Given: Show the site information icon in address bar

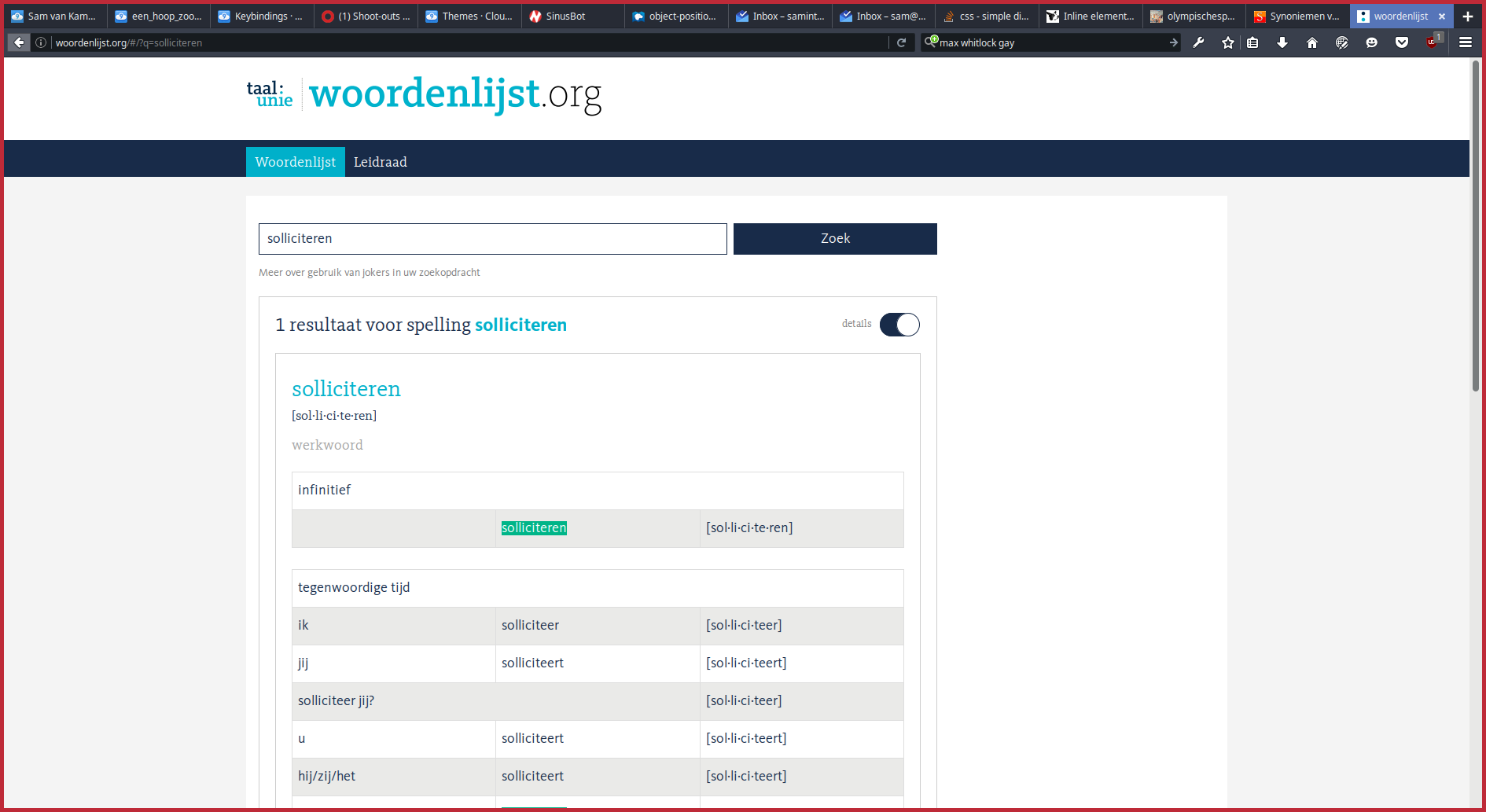Looking at the screenshot, I should pyautogui.click(x=41, y=42).
